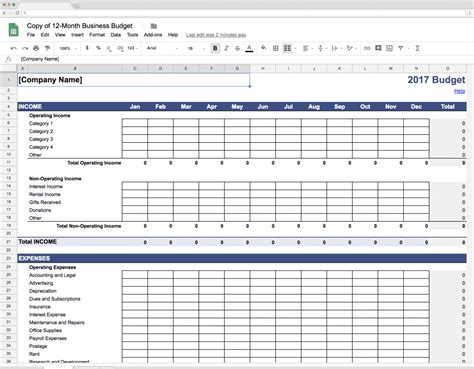Open the View menu
The height and width of the screenshot is (369, 474).
(60, 35)
